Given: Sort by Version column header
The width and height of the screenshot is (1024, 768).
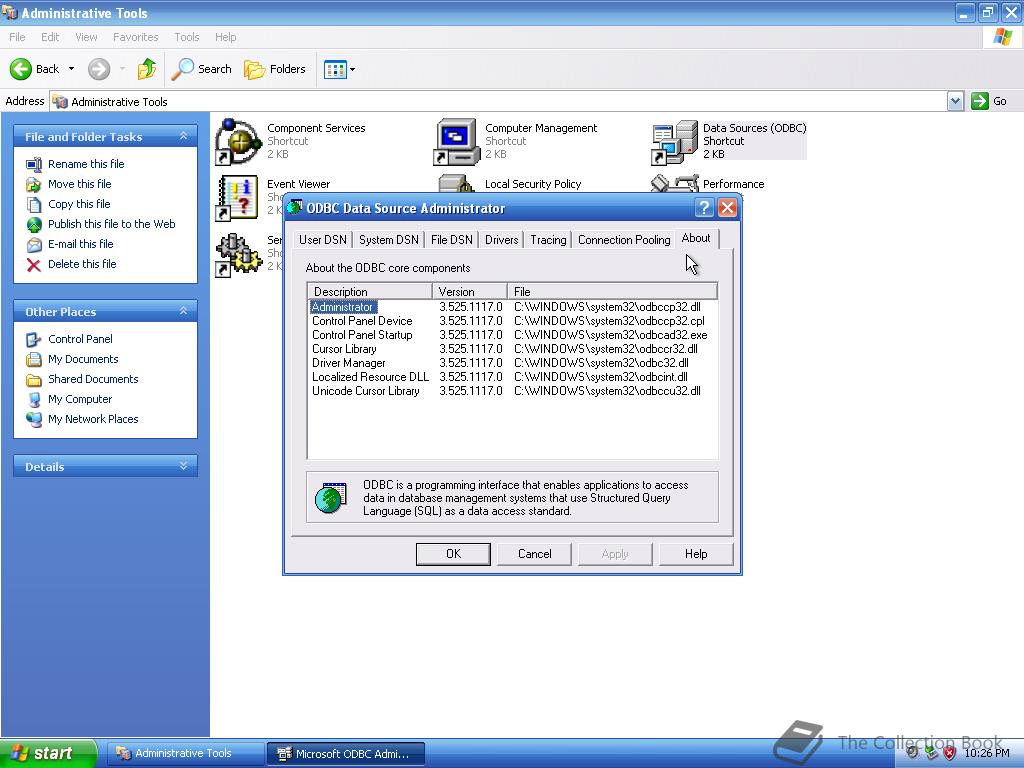Looking at the screenshot, I should point(470,291).
